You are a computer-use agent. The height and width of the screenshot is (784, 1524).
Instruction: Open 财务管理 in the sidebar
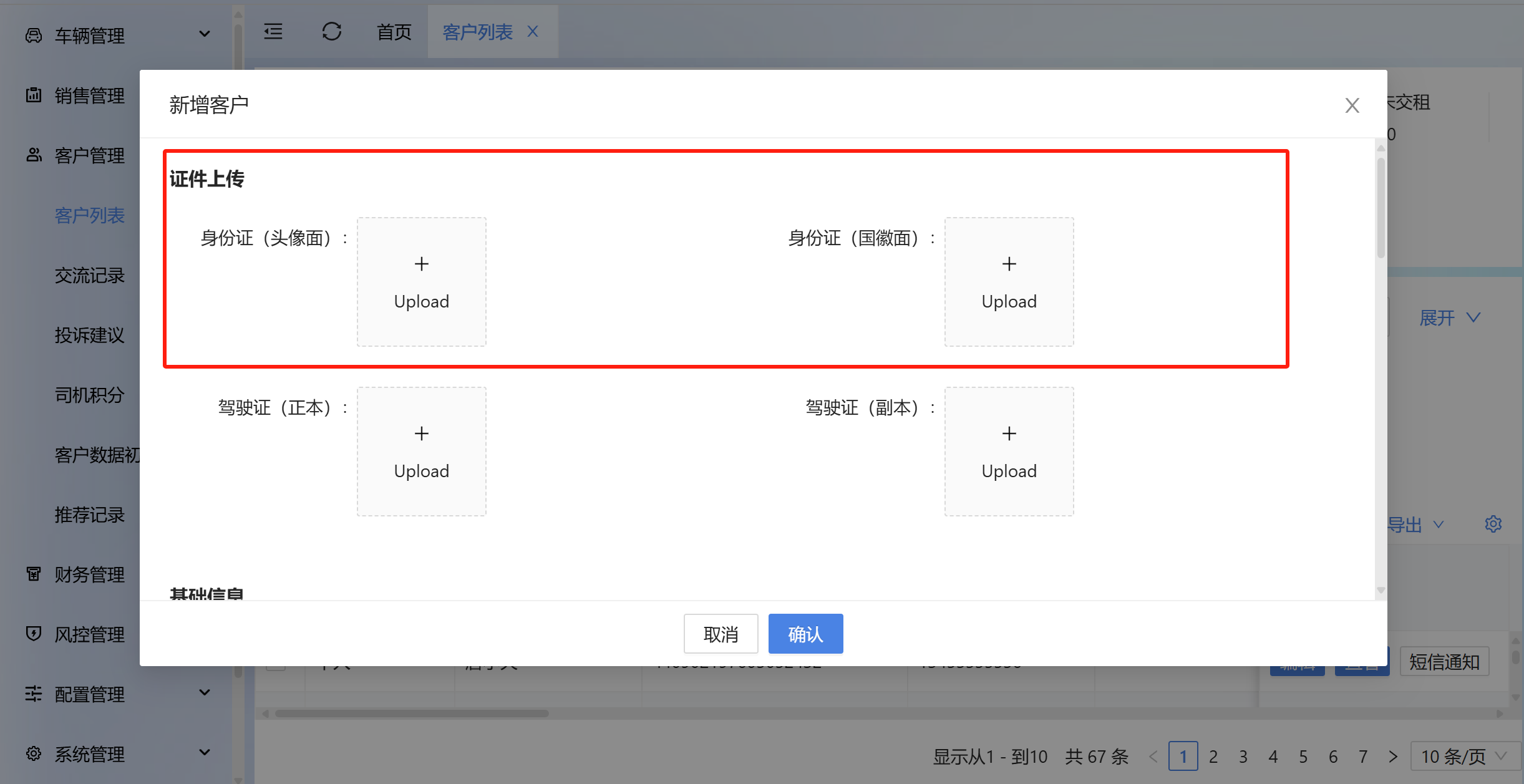tap(90, 574)
